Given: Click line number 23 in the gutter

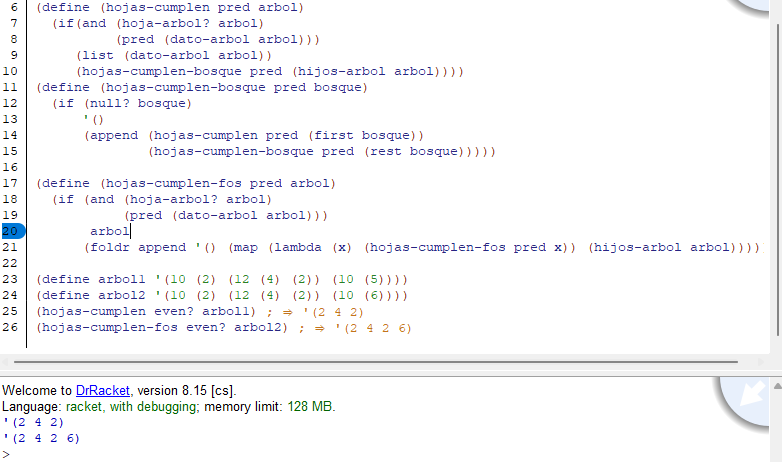Looking at the screenshot, I should [x=10, y=279].
